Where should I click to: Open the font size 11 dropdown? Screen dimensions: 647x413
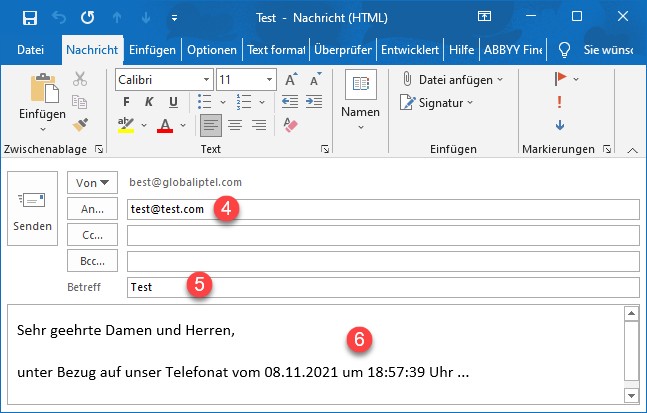tap(269, 80)
